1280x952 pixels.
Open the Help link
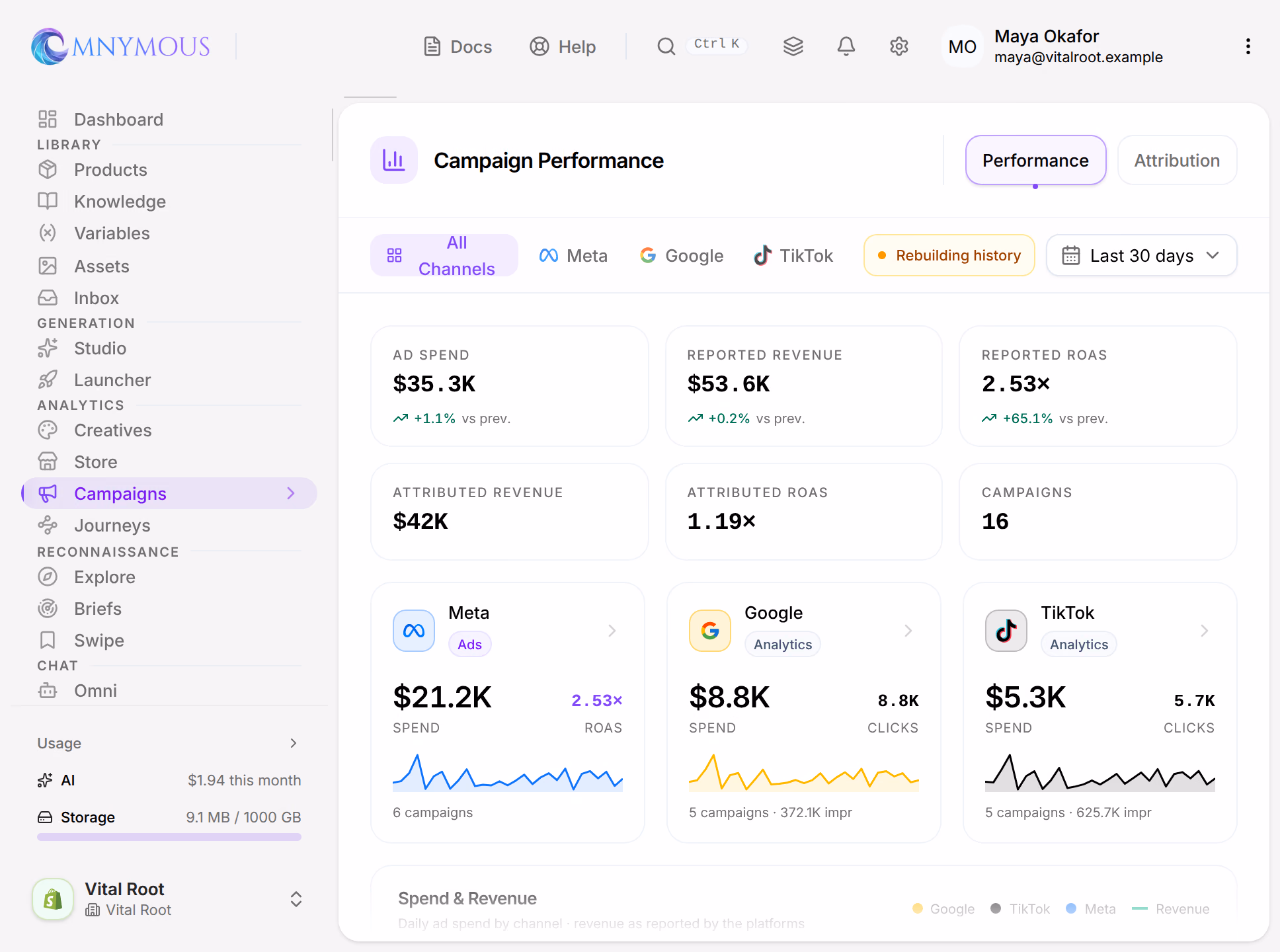tap(563, 46)
